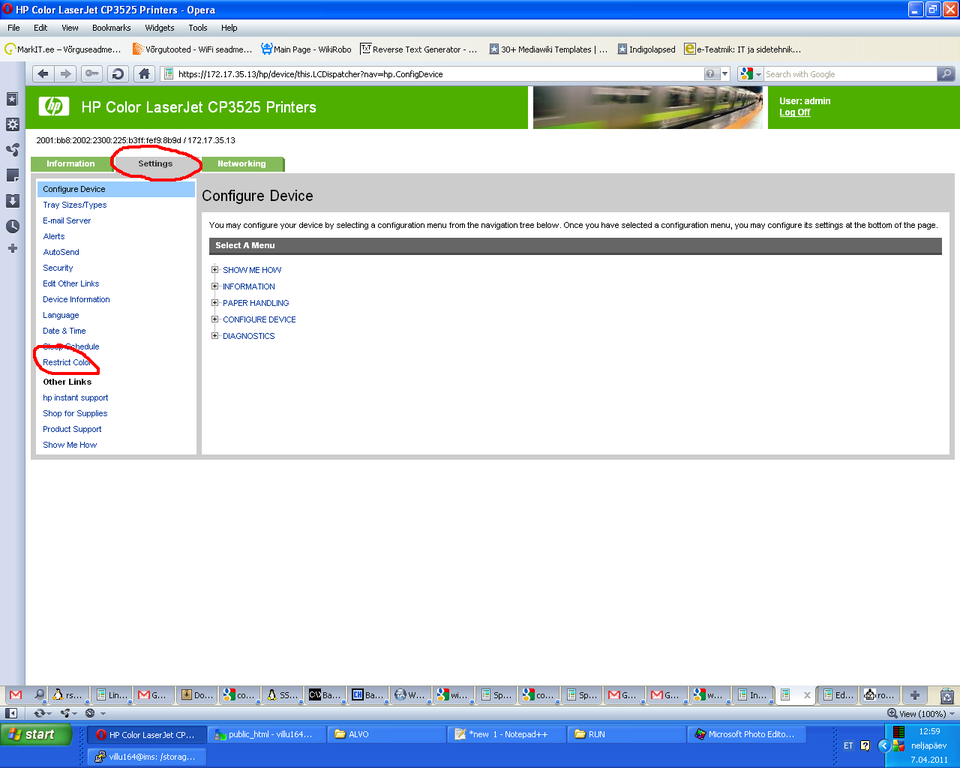The width and height of the screenshot is (960, 768).
Task: Open the Language settings link
Action: click(61, 315)
